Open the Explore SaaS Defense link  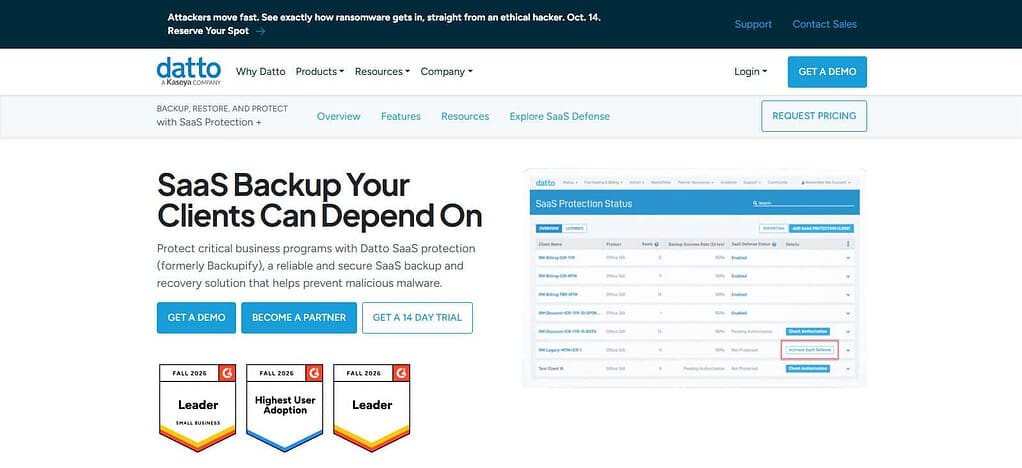tap(560, 116)
